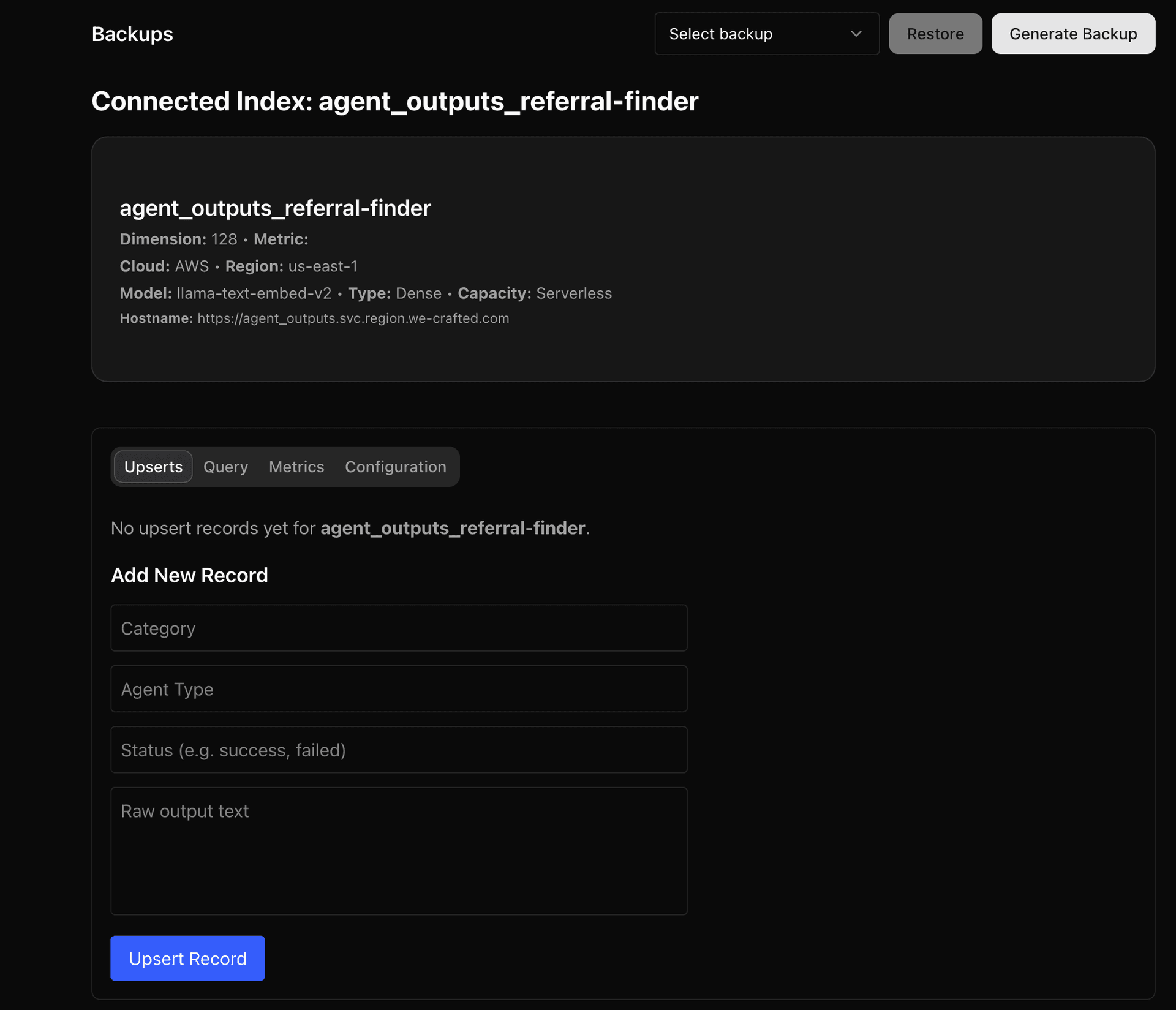The height and width of the screenshot is (1010, 1176).
Task: Click the chevron arrow in backup selector
Action: pyautogui.click(x=856, y=34)
